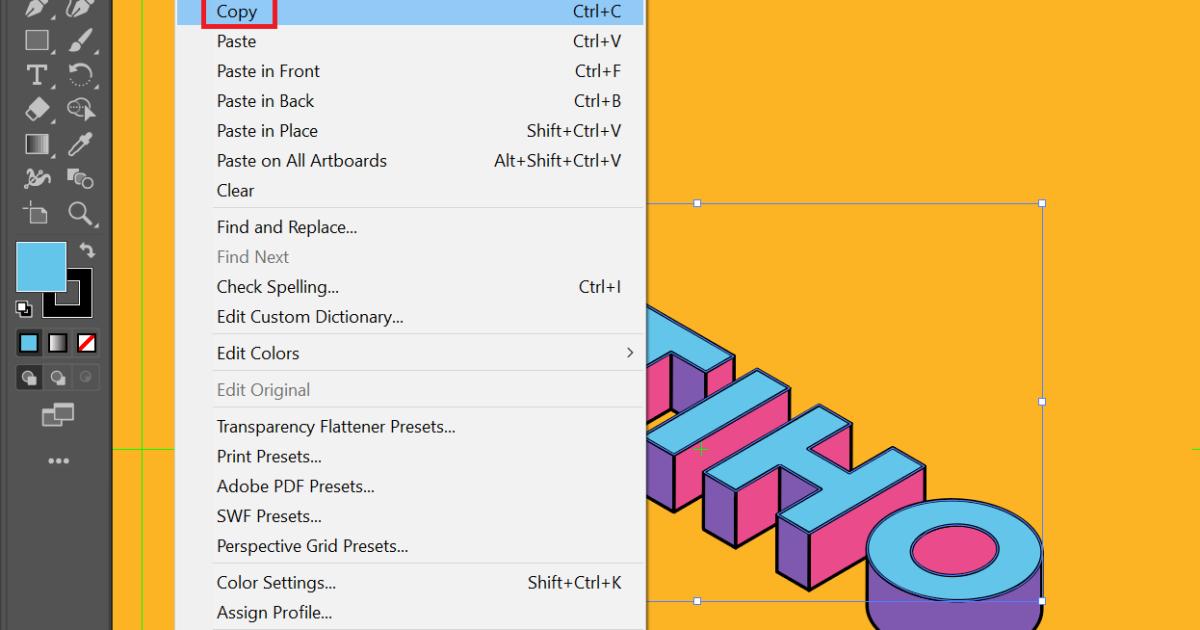Swap fill and stroke with curved arrow
The width and height of the screenshot is (1200, 630).
(87, 251)
